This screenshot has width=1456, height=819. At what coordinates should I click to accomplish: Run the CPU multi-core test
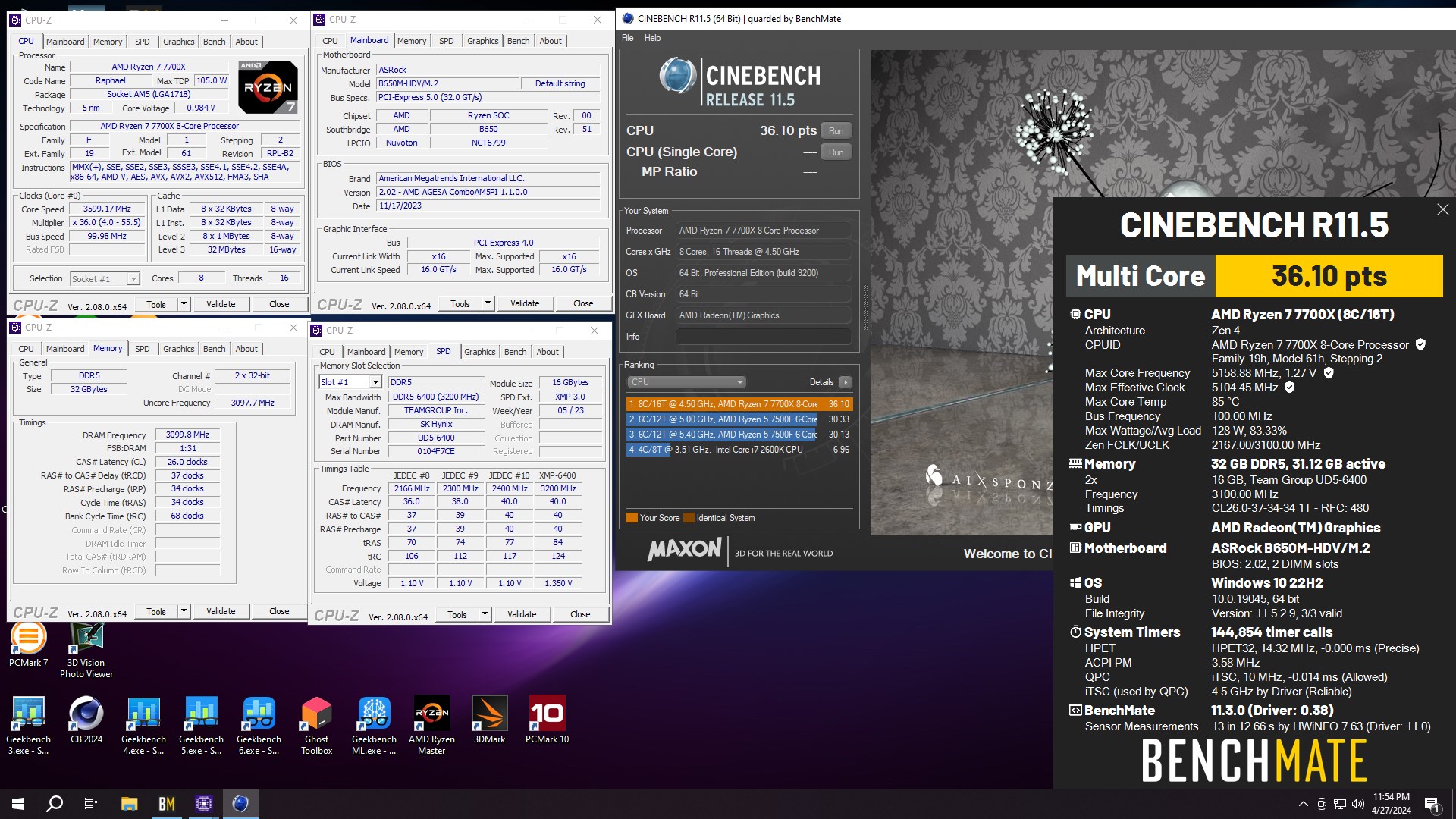pyautogui.click(x=836, y=131)
